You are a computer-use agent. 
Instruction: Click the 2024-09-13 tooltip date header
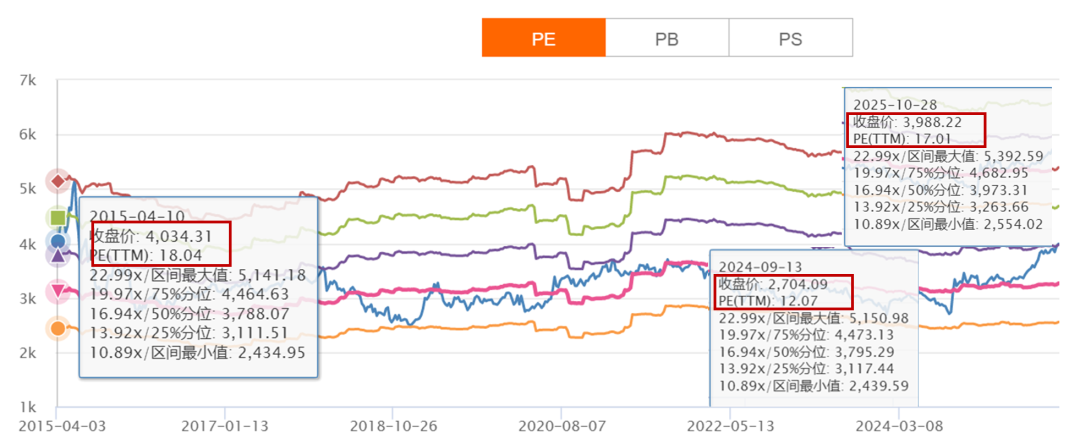pyautogui.click(x=761, y=267)
